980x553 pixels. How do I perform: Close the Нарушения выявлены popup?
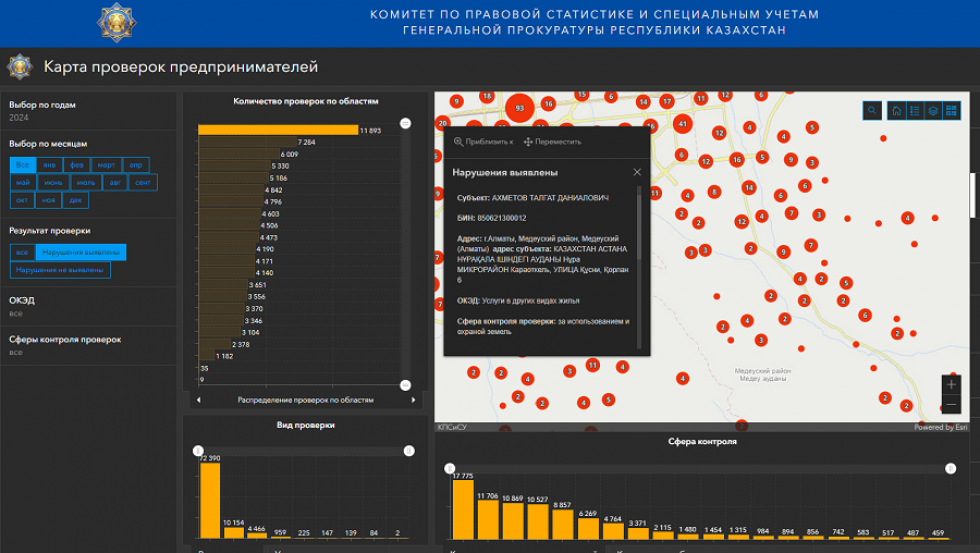(637, 172)
